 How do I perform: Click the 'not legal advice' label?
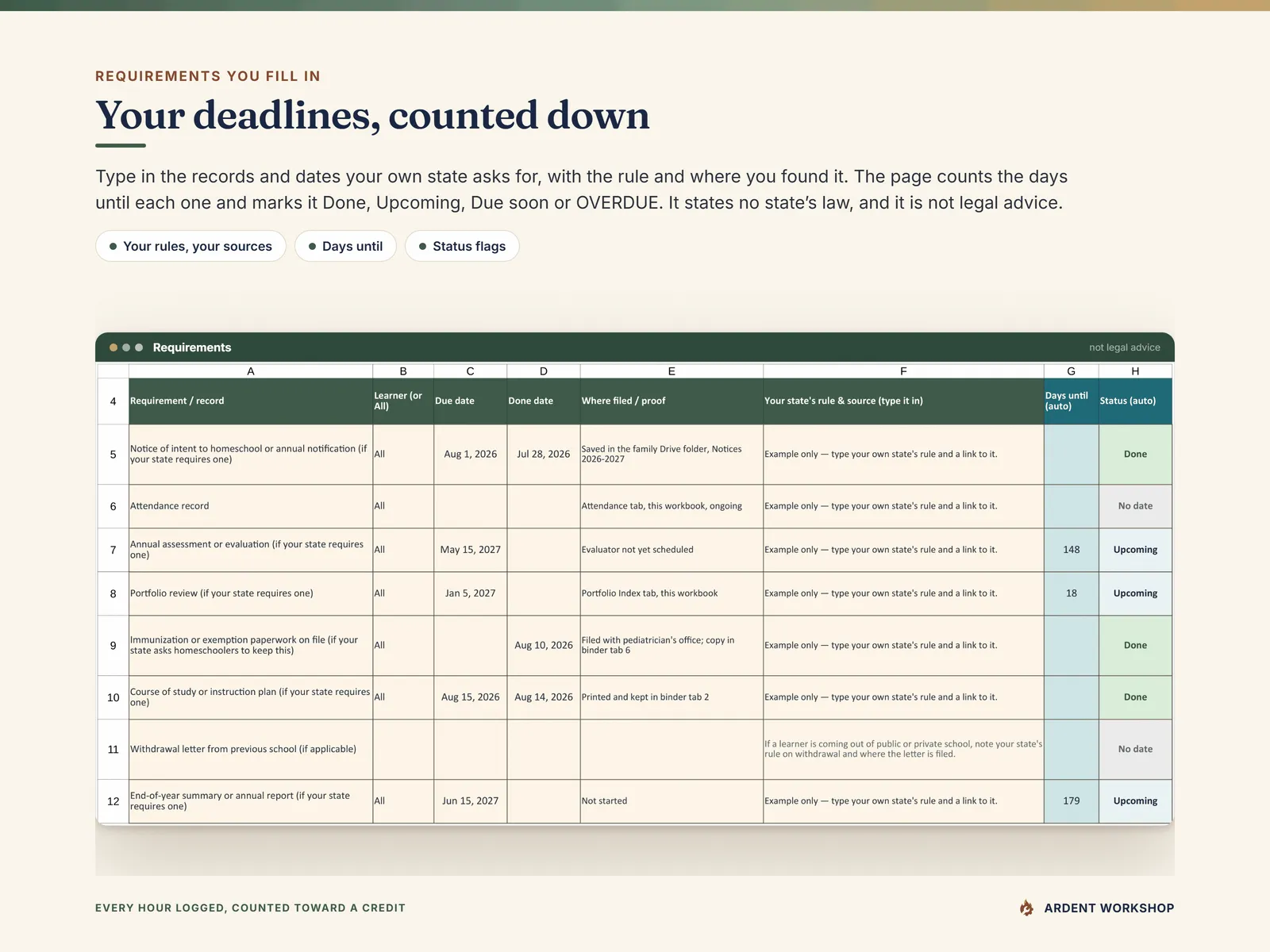pos(1124,347)
